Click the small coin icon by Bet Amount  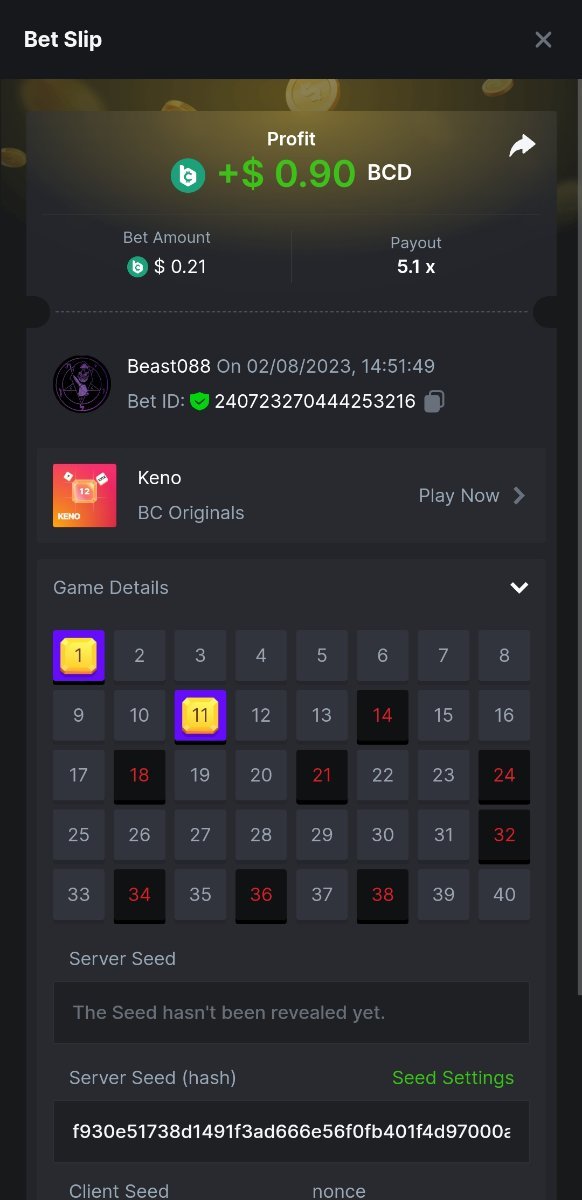[x=137, y=267]
